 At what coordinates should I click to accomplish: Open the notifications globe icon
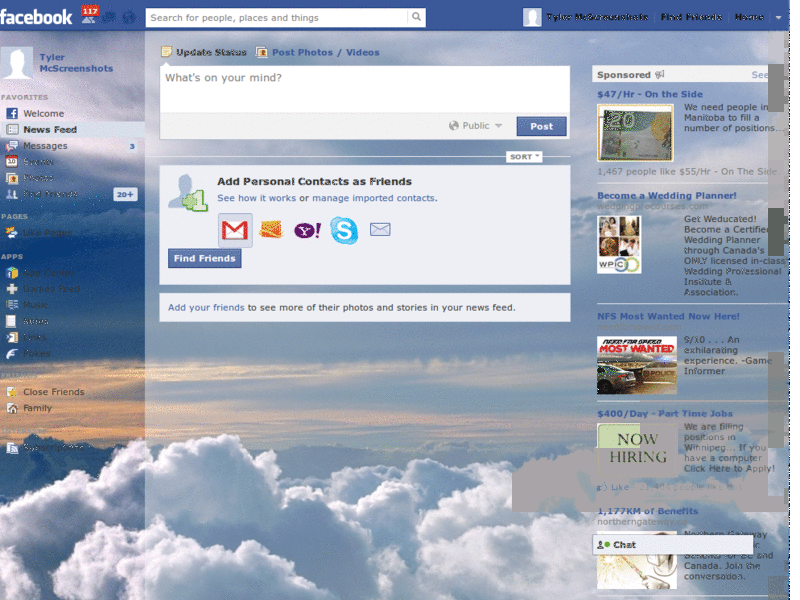129,17
